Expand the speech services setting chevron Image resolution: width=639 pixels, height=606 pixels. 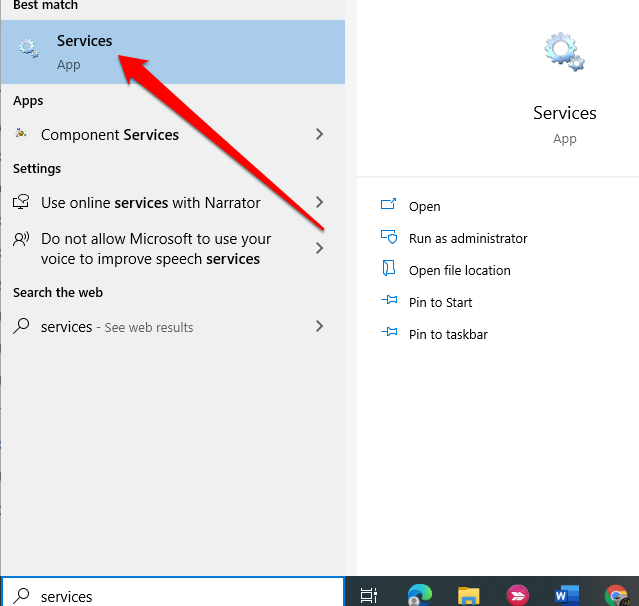(319, 248)
